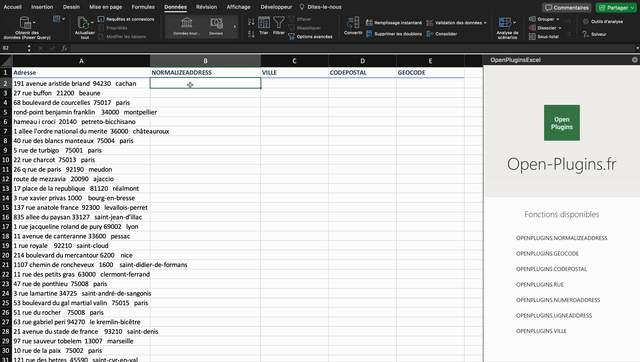The width and height of the screenshot is (640, 362).
Task: Open the Partager dropdown
Action: pyautogui.click(x=633, y=7)
